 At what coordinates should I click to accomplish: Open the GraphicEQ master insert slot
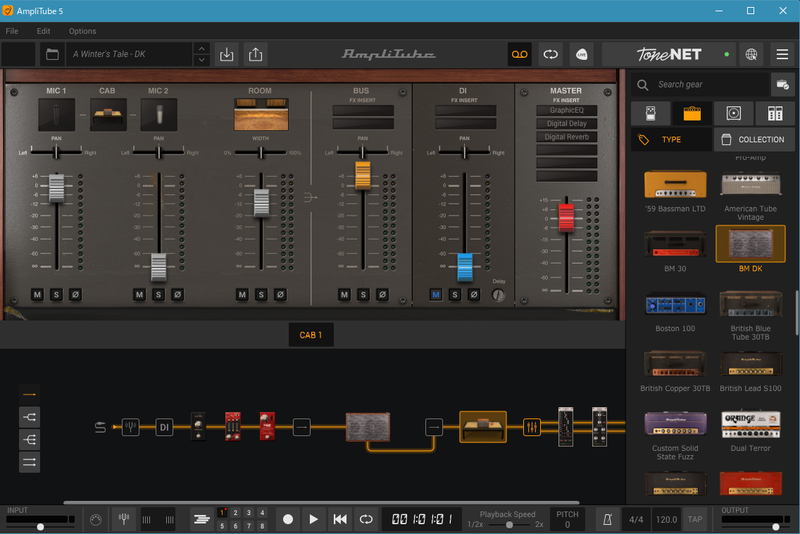(566, 110)
